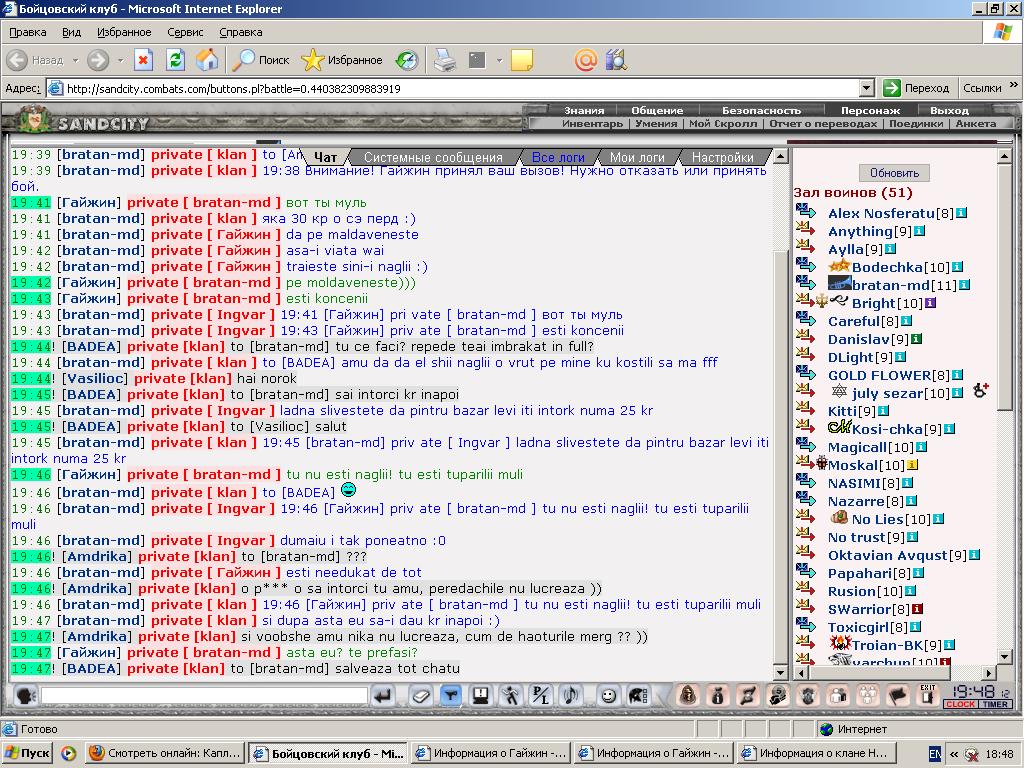
Task: Open the Правка menu
Action: click(x=27, y=32)
